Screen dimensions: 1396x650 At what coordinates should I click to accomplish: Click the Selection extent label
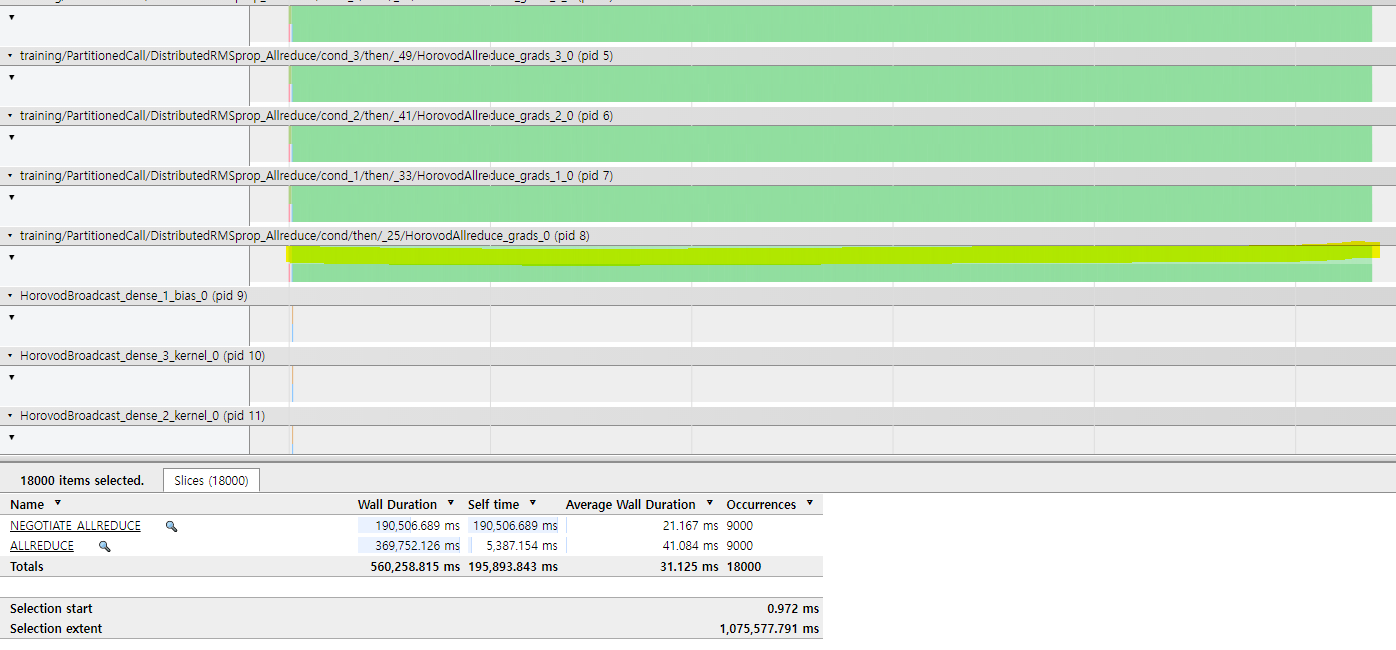point(56,629)
